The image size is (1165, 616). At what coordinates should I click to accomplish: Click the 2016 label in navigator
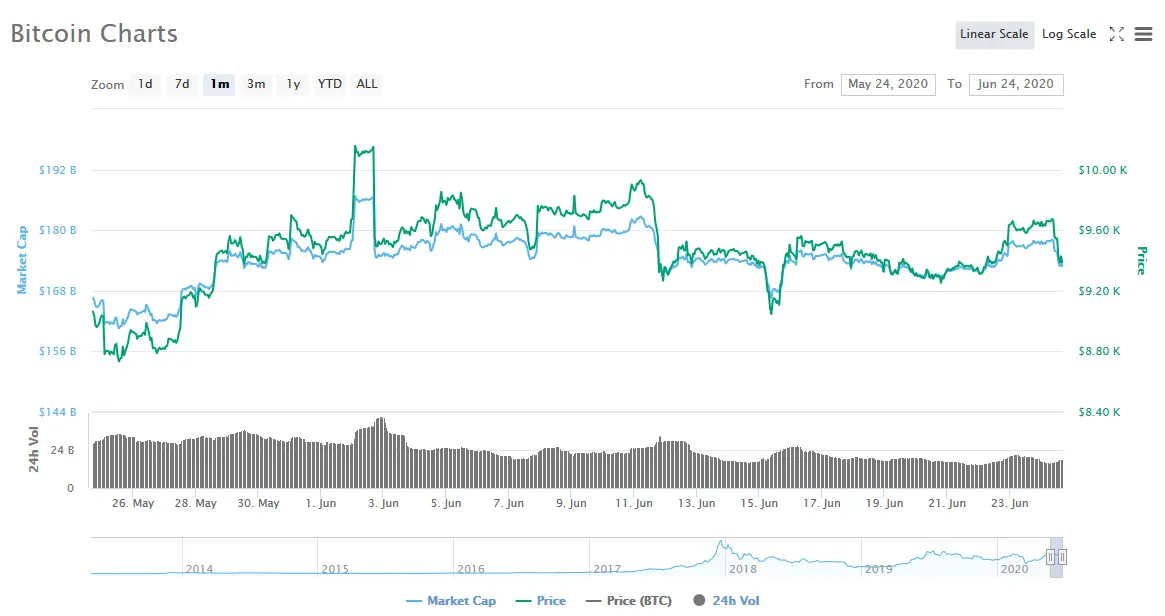471,569
